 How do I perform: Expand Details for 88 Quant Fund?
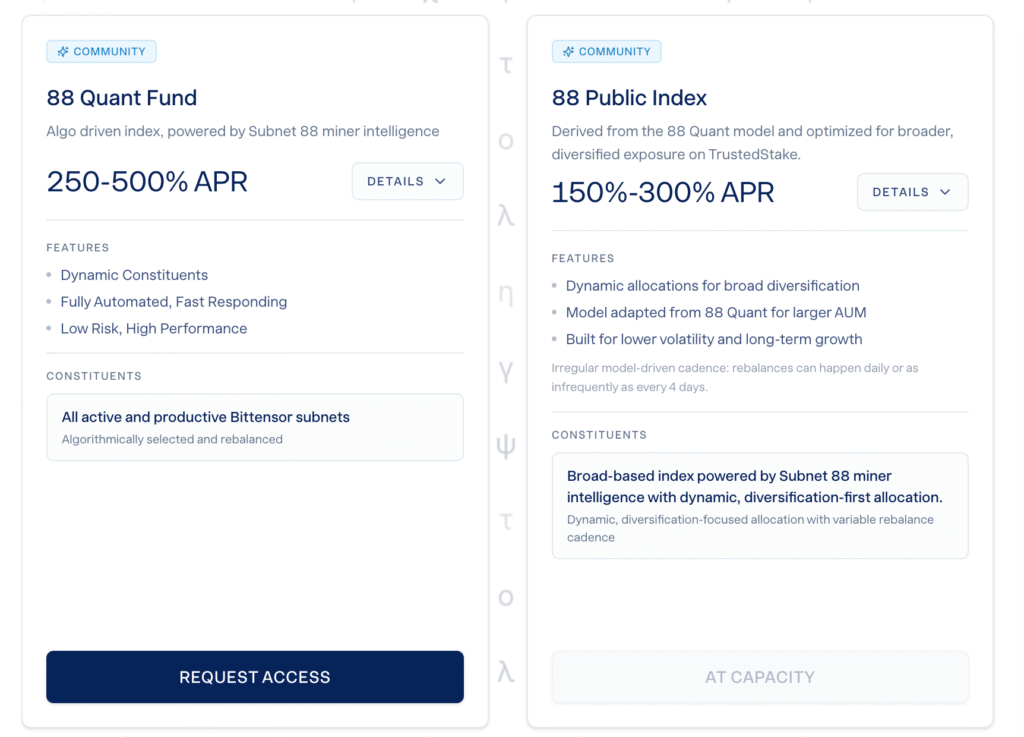click(x=407, y=181)
